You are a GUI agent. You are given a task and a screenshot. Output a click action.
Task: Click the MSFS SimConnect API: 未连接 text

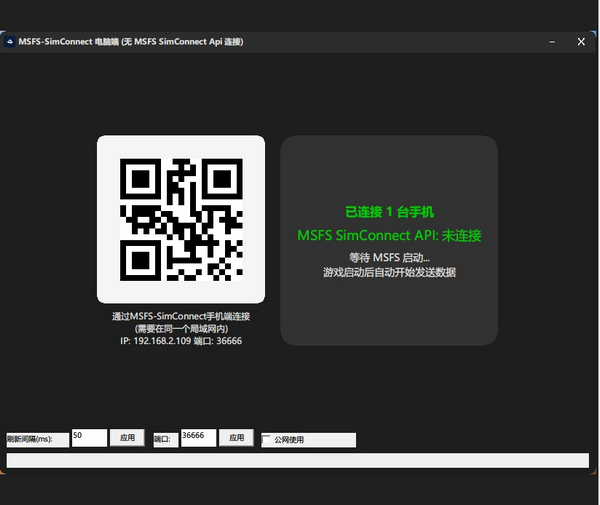pos(389,235)
